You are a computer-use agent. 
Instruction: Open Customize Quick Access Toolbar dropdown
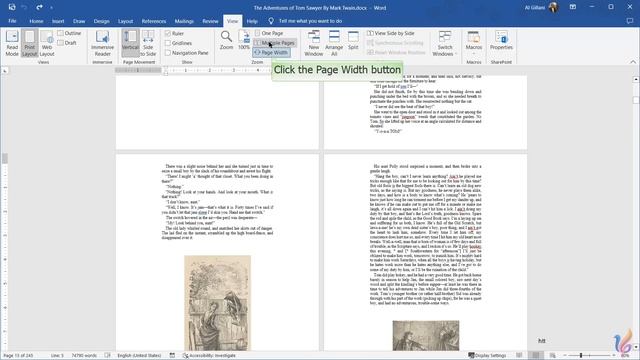pos(51,7)
